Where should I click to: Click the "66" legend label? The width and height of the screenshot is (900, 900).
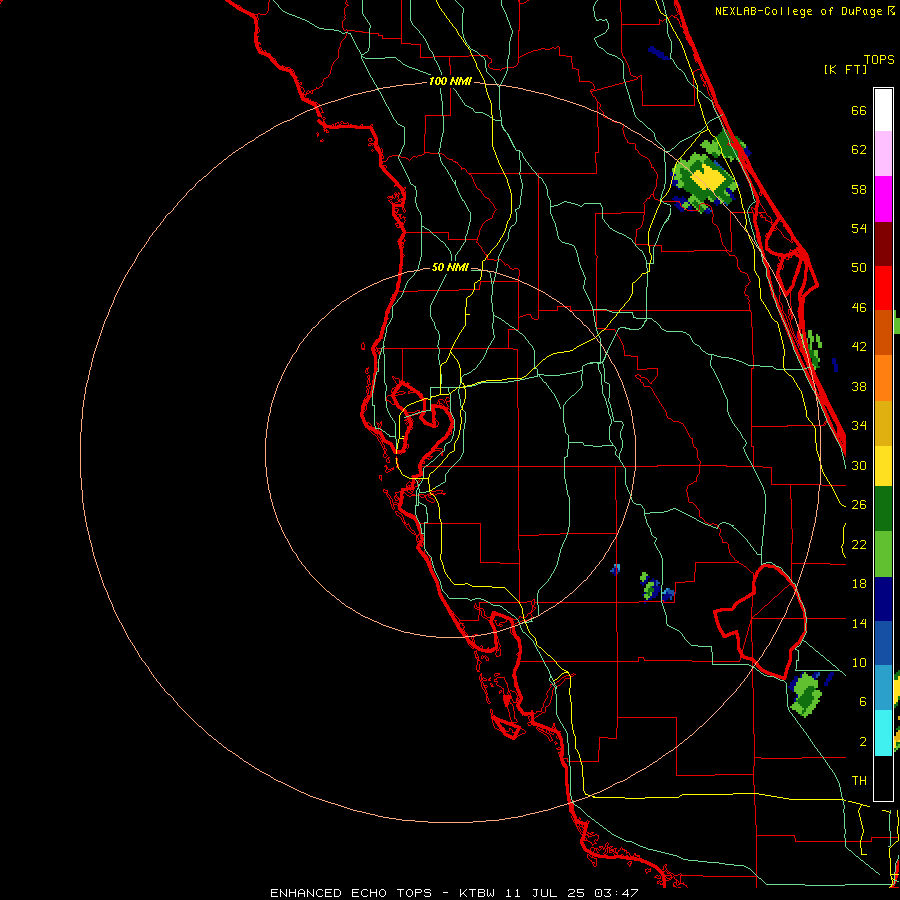pos(859,110)
